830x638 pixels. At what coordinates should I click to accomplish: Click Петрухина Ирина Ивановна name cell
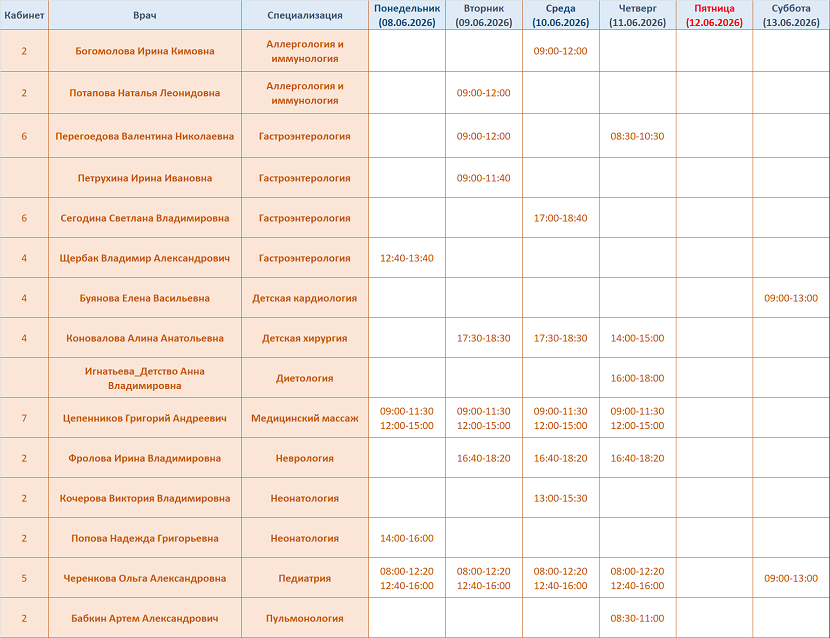tap(145, 178)
